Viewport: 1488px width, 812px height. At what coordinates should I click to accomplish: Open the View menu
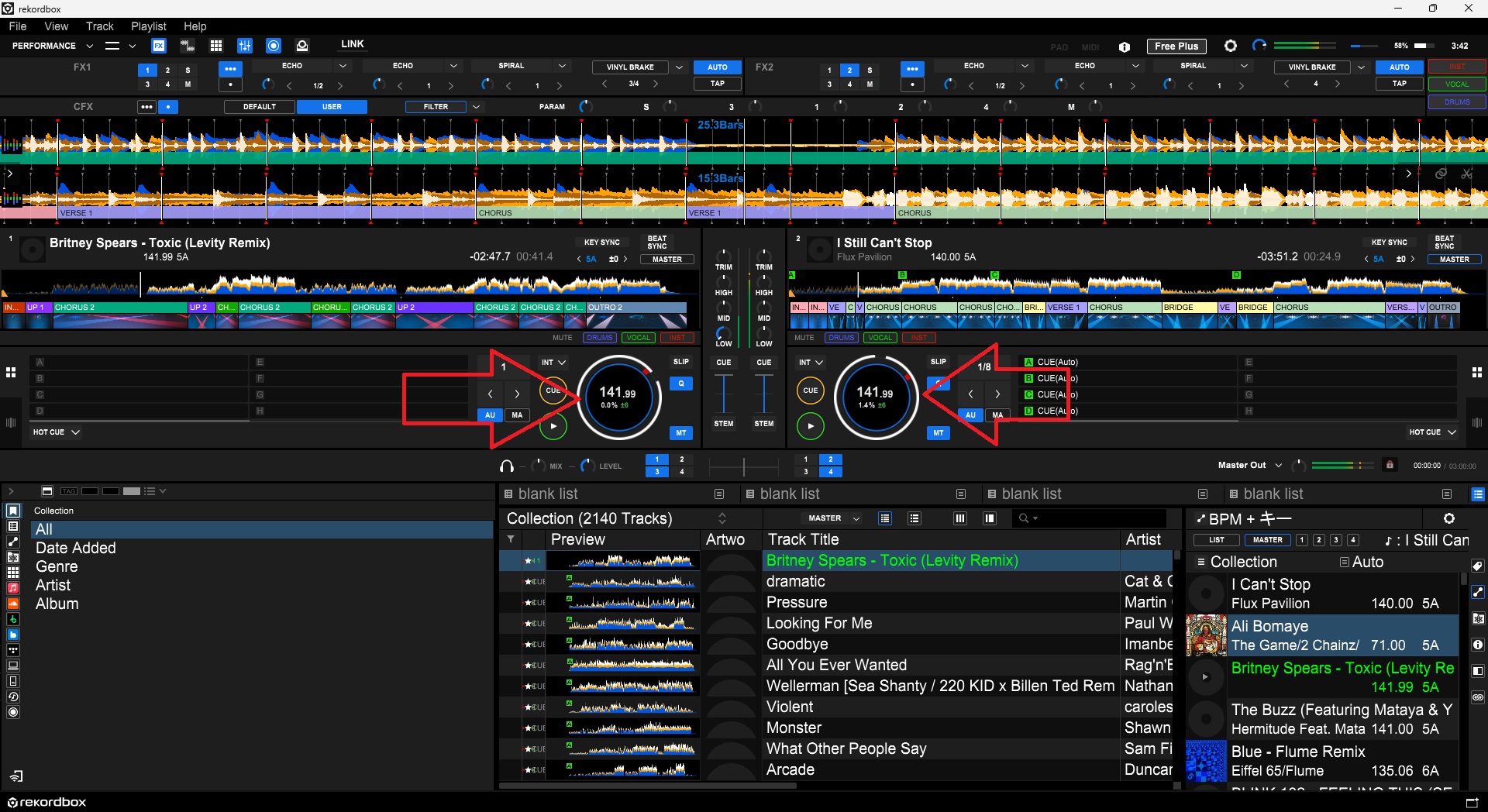point(56,26)
